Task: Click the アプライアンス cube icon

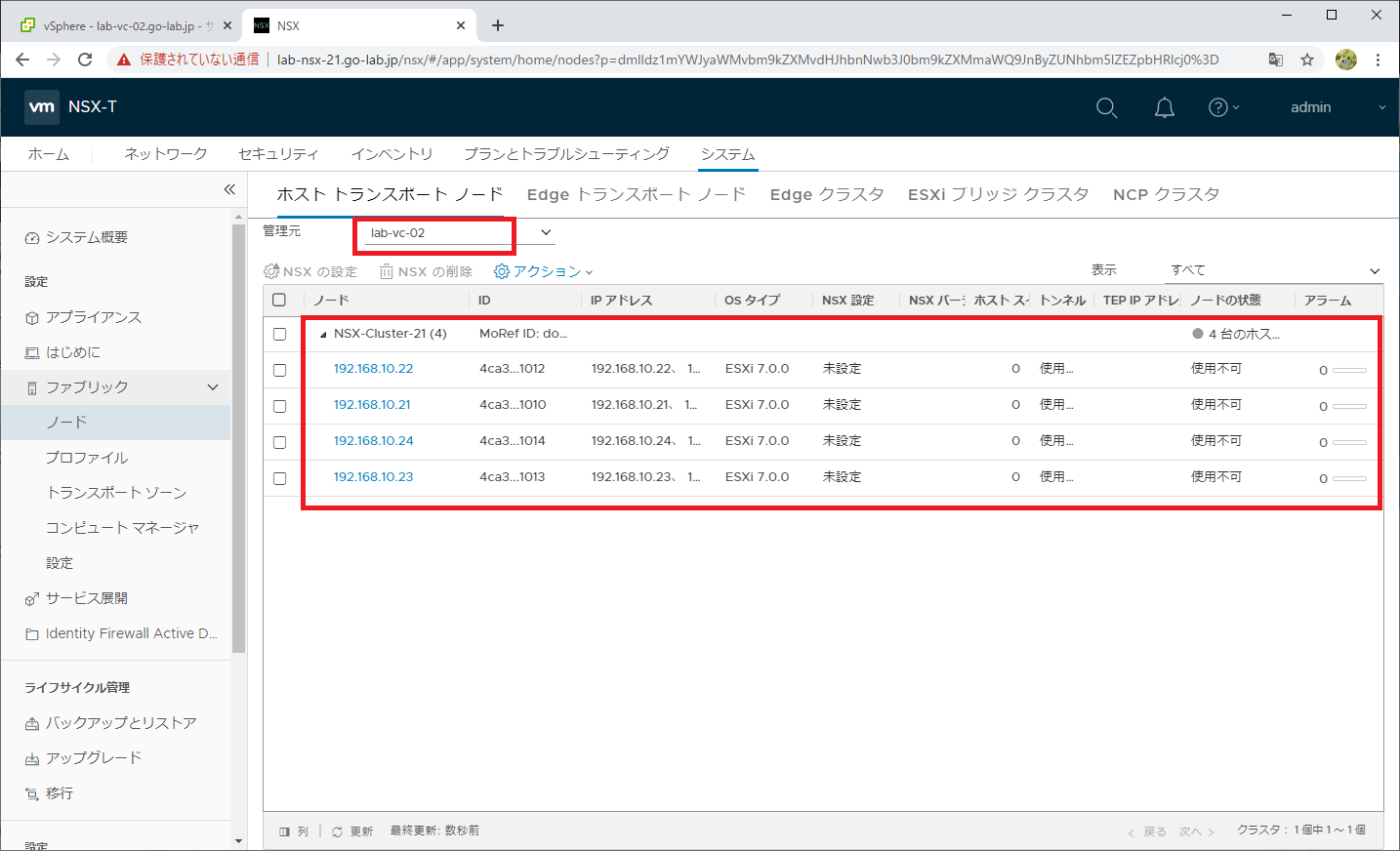Action: coord(32,318)
